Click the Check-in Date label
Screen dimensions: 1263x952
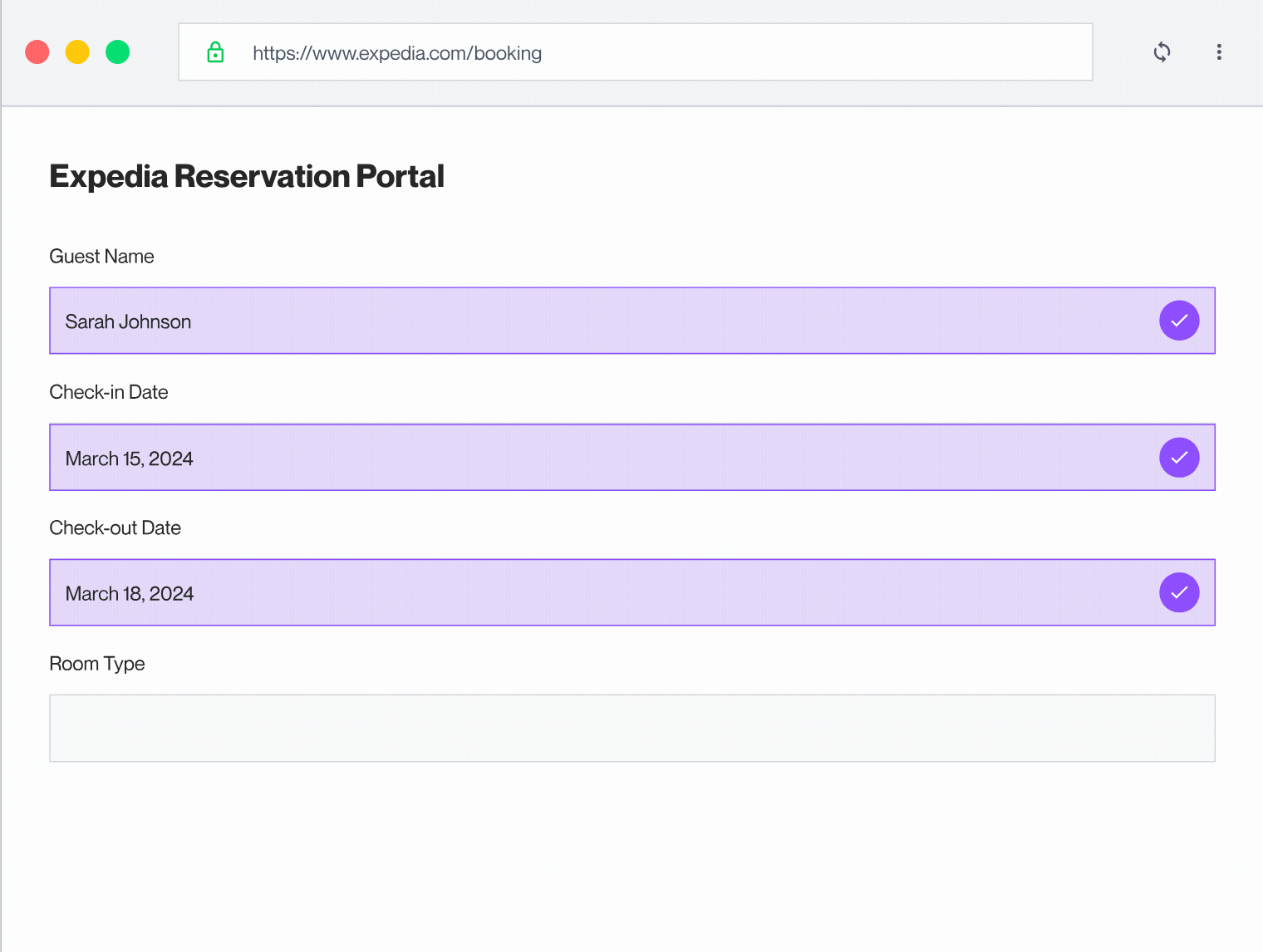(x=109, y=392)
